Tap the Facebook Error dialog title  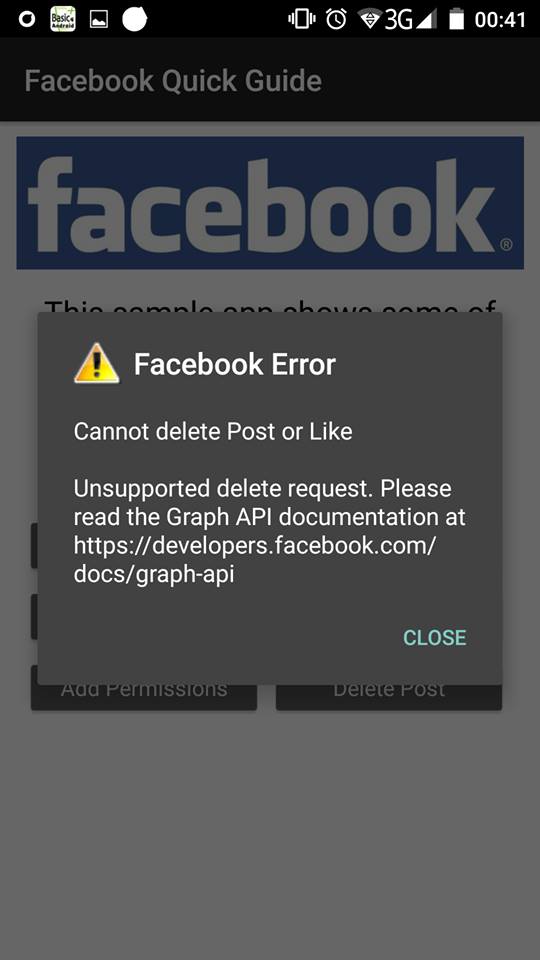pos(234,364)
